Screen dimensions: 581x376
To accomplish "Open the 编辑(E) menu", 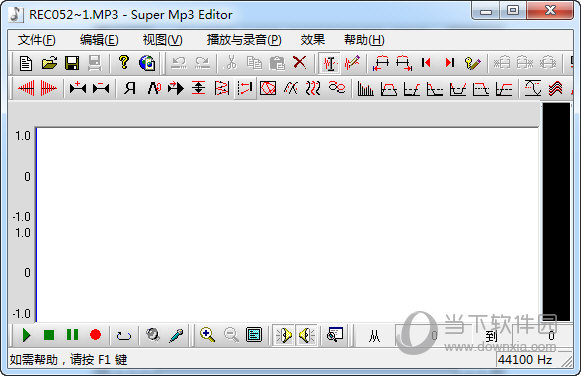I will coord(99,40).
